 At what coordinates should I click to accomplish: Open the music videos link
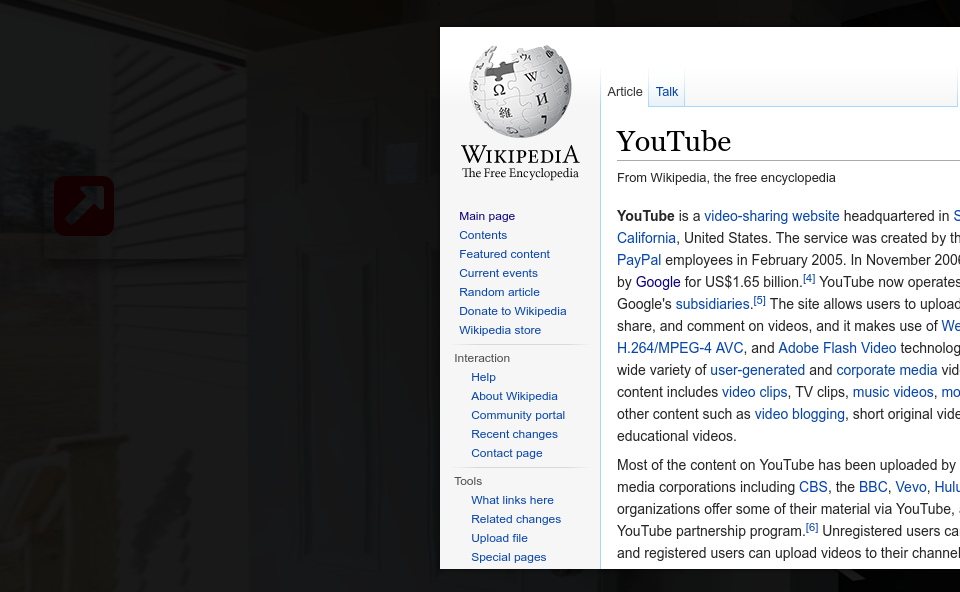(893, 392)
